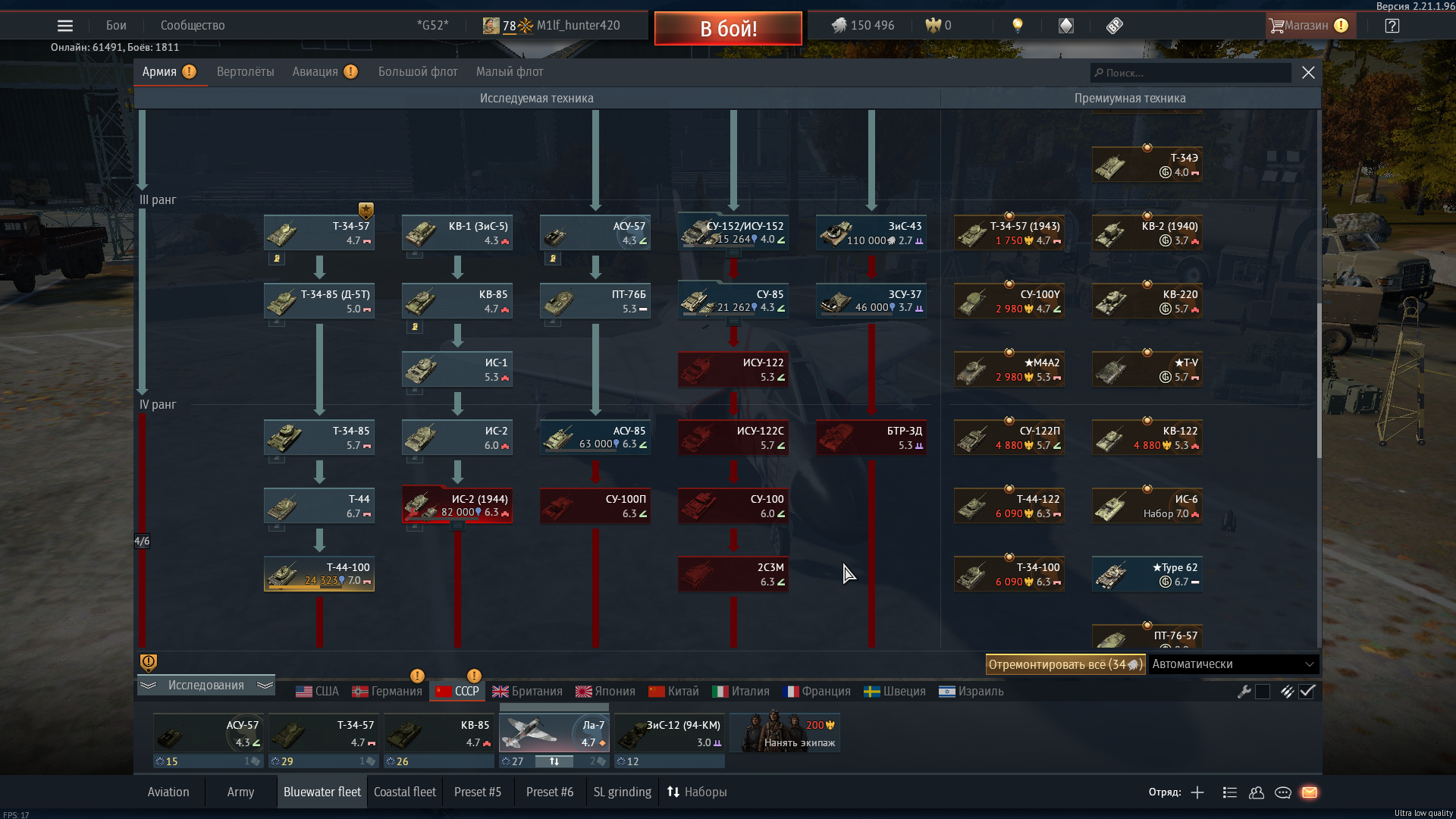Click the slashes icon next to checked box

(x=1287, y=692)
